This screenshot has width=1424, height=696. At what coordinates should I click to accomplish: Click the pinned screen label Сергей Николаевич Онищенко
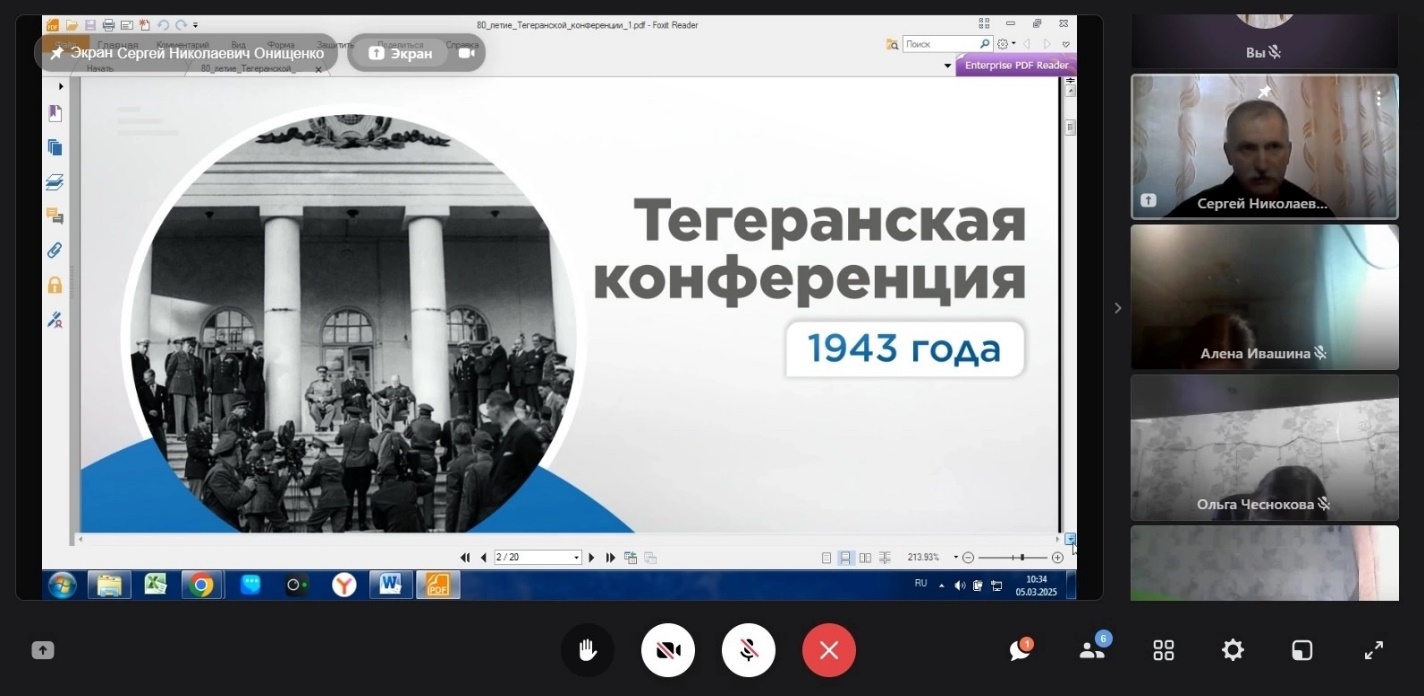pos(186,53)
